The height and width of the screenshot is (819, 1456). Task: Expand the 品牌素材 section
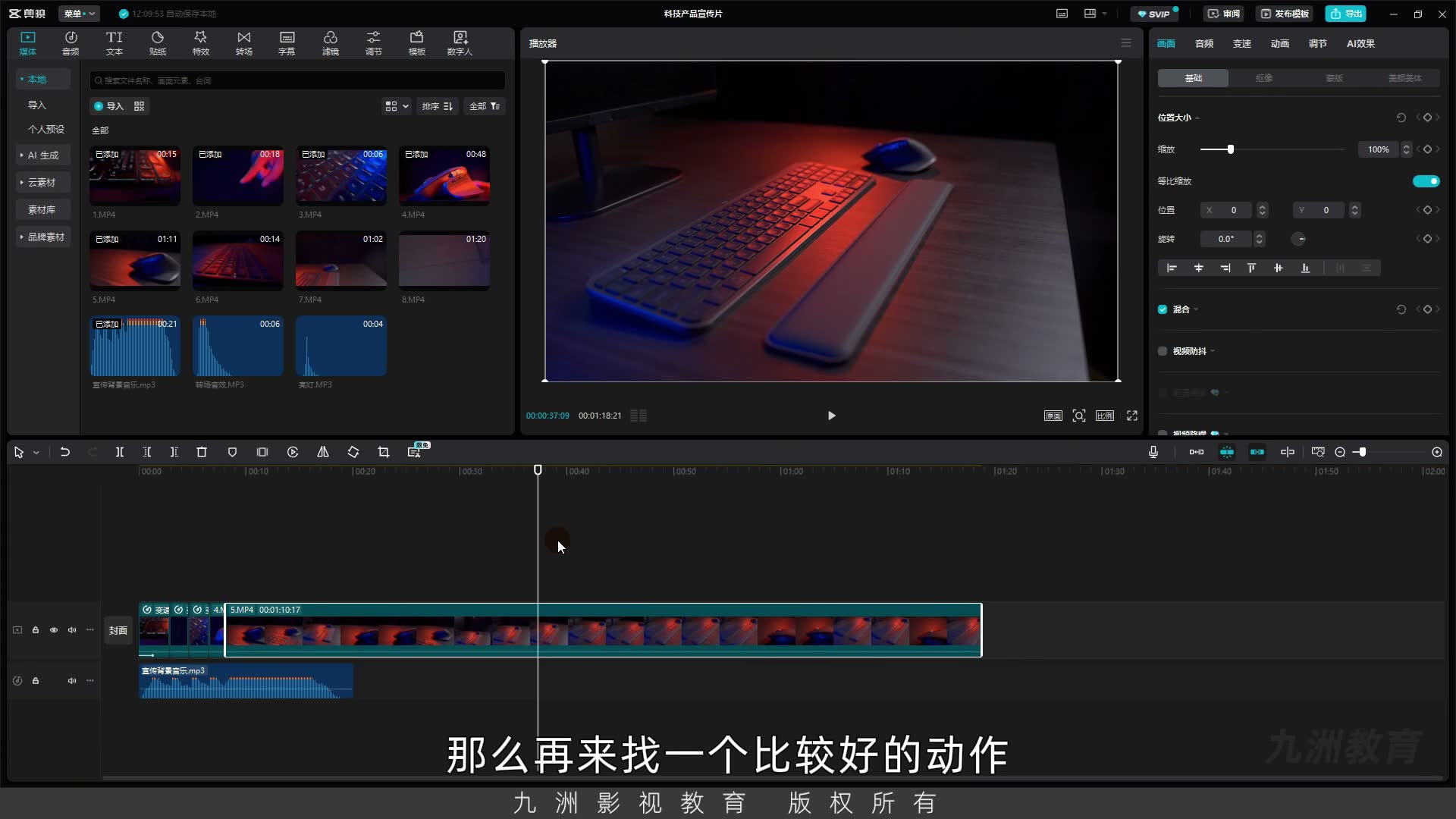pyautogui.click(x=43, y=237)
